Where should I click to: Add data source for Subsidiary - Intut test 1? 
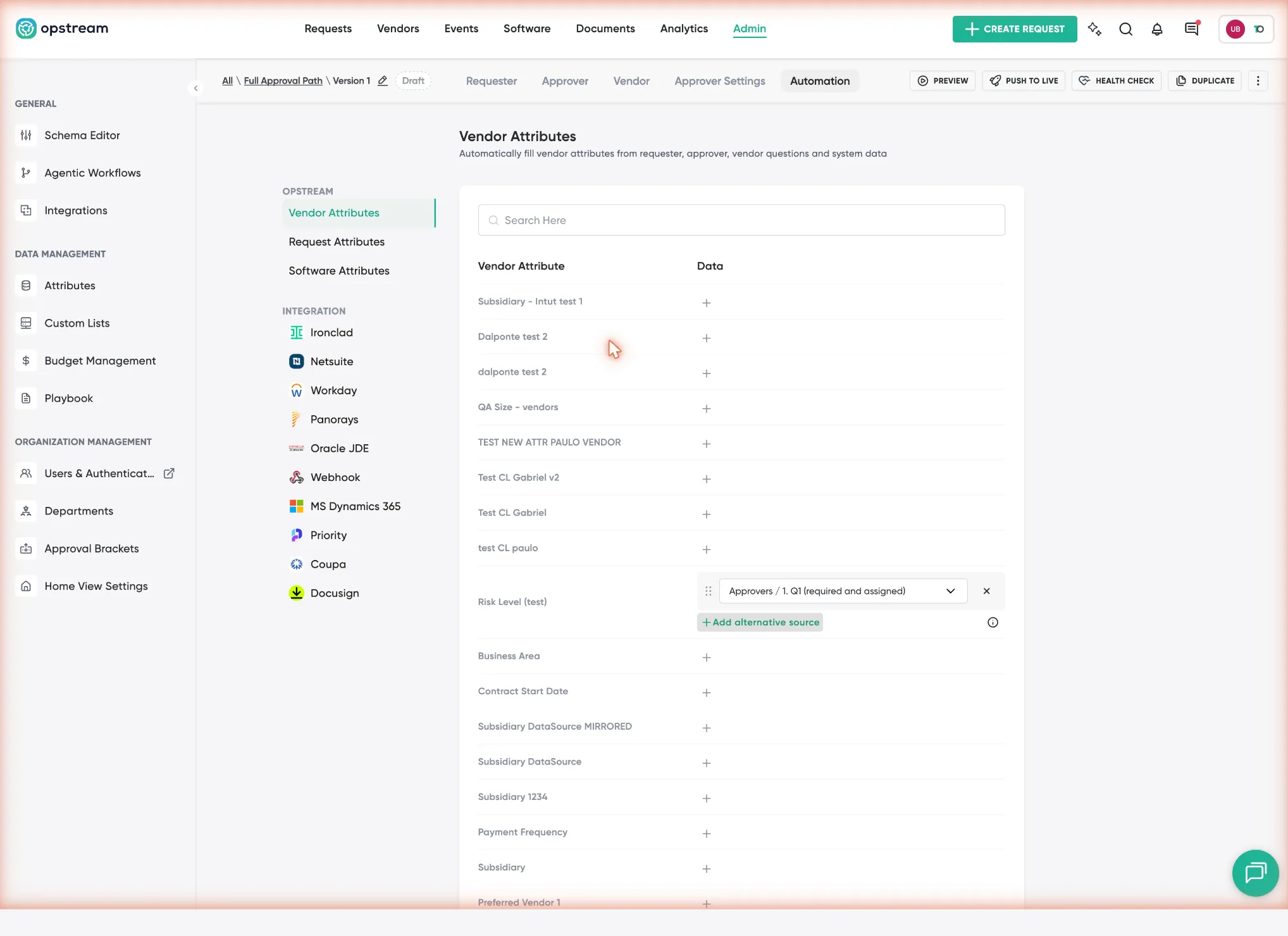[x=707, y=303]
